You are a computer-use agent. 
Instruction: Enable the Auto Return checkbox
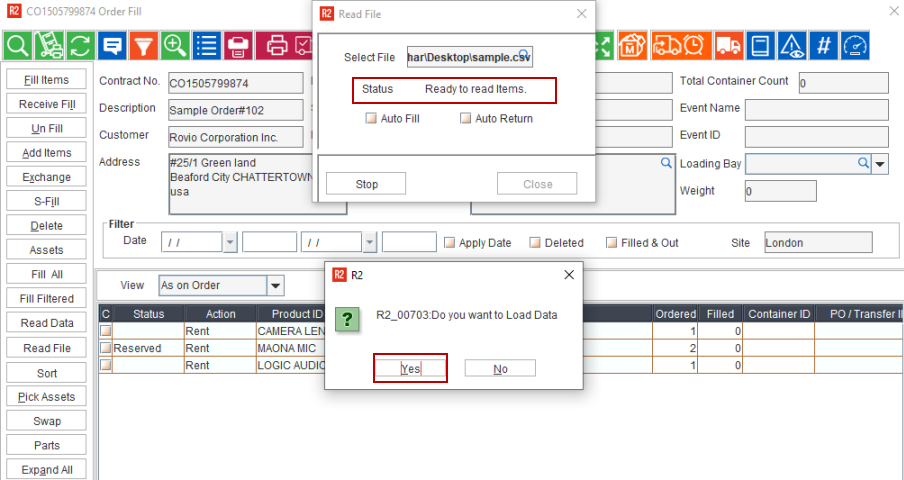[x=465, y=119]
